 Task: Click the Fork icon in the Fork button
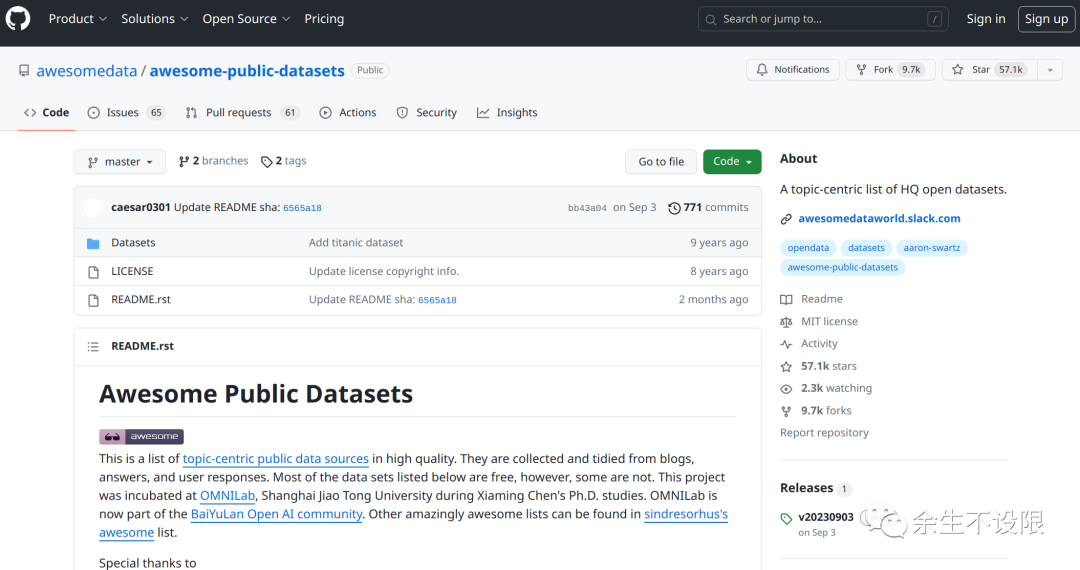861,70
